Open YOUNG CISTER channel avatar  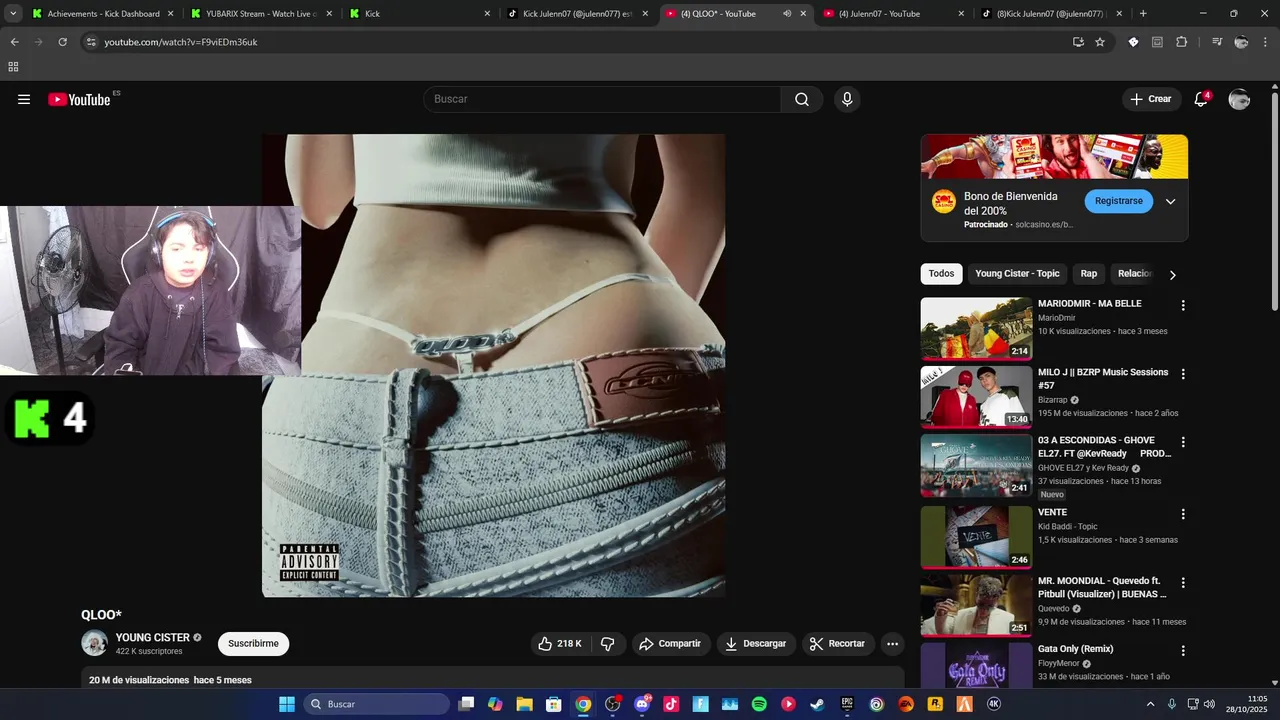coord(94,643)
